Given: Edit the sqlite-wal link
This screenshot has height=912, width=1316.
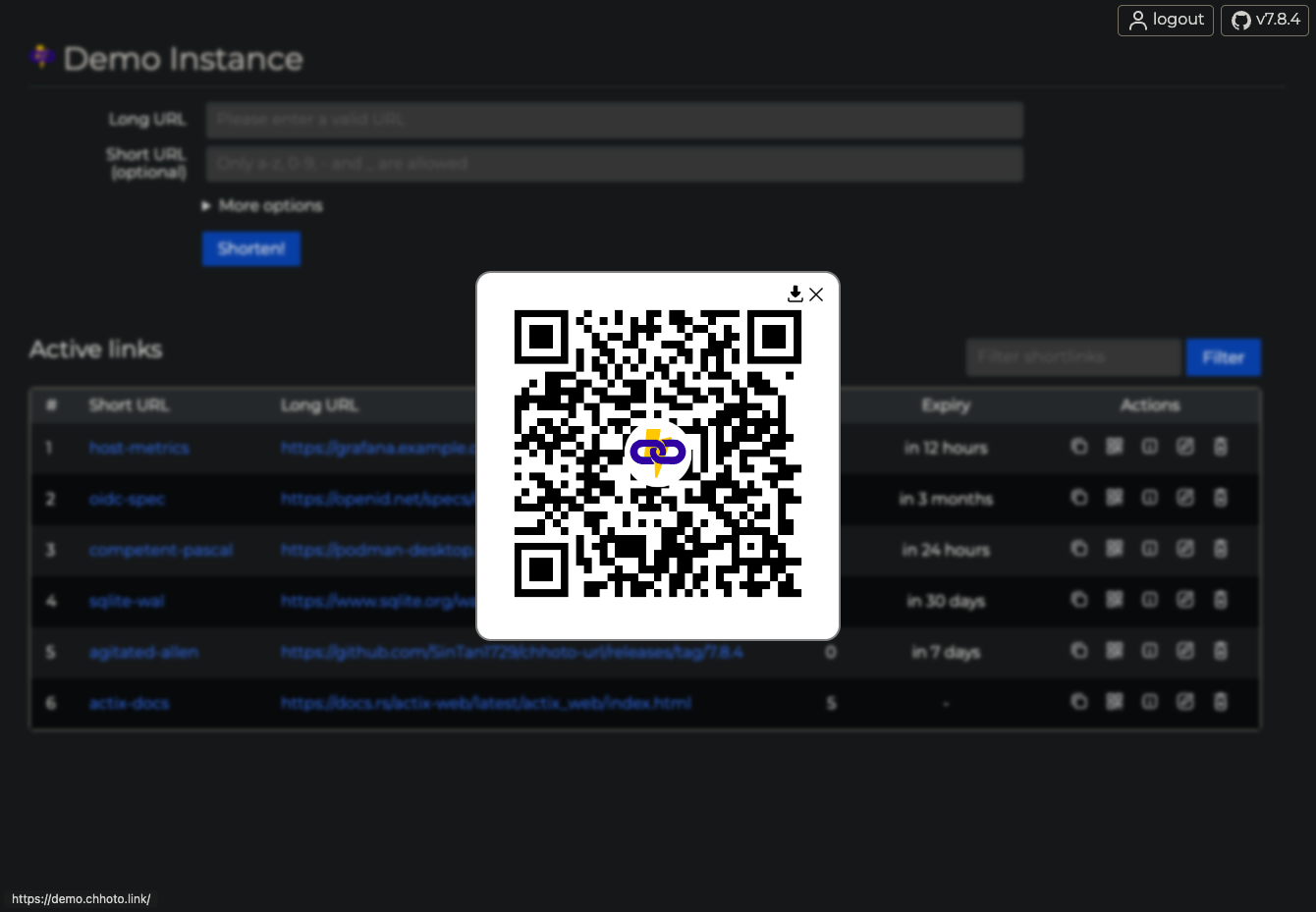Looking at the screenshot, I should tap(1185, 599).
